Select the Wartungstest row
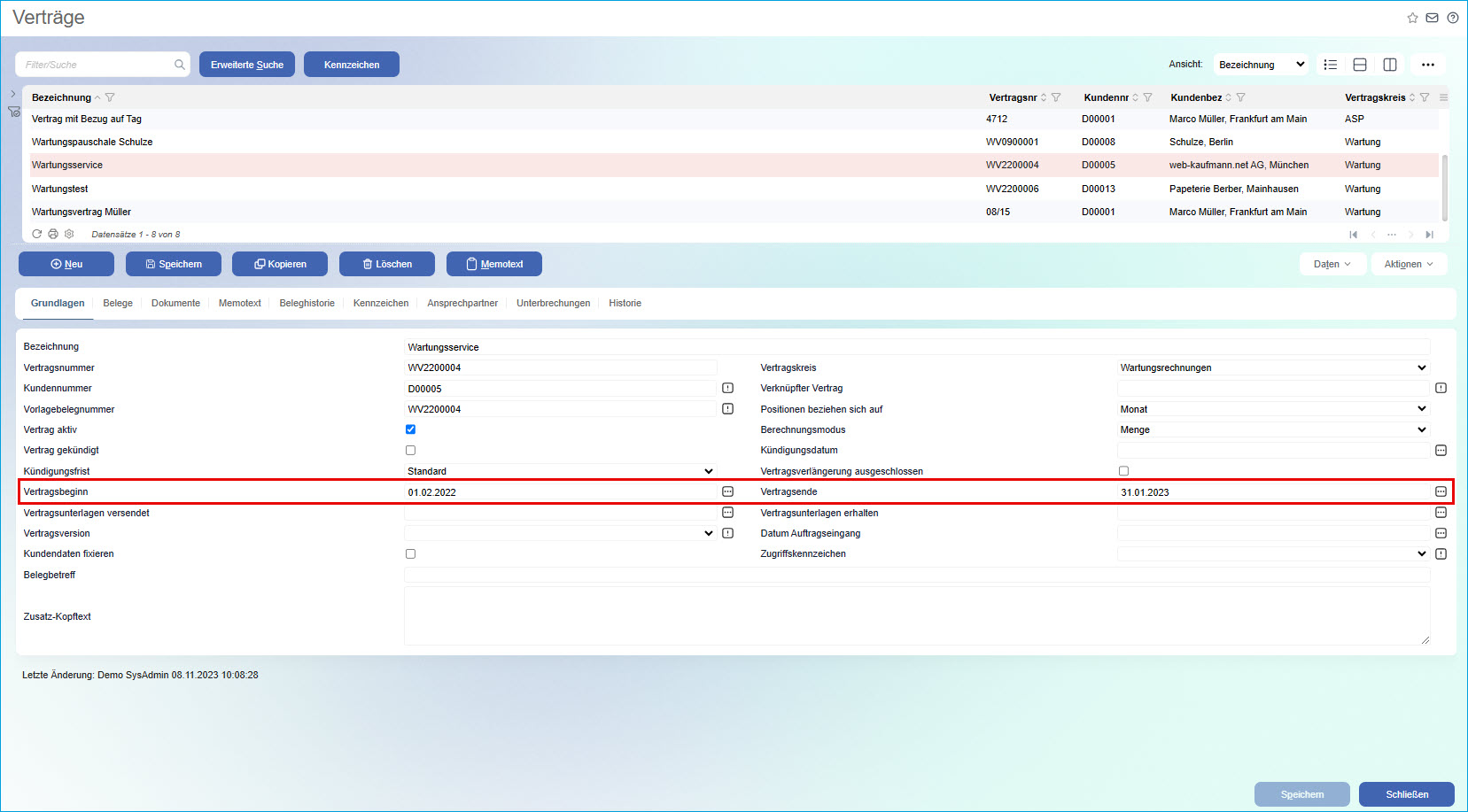The height and width of the screenshot is (812, 1468). [x=734, y=189]
